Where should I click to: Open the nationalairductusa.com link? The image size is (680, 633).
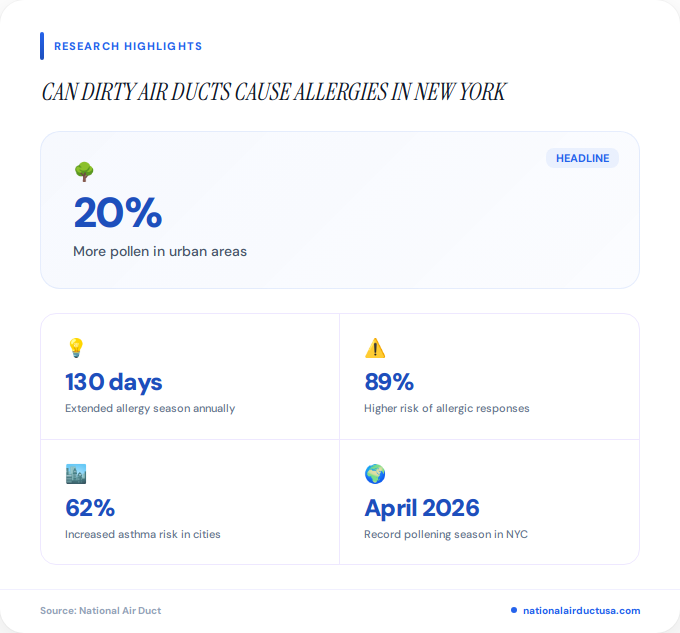582,610
